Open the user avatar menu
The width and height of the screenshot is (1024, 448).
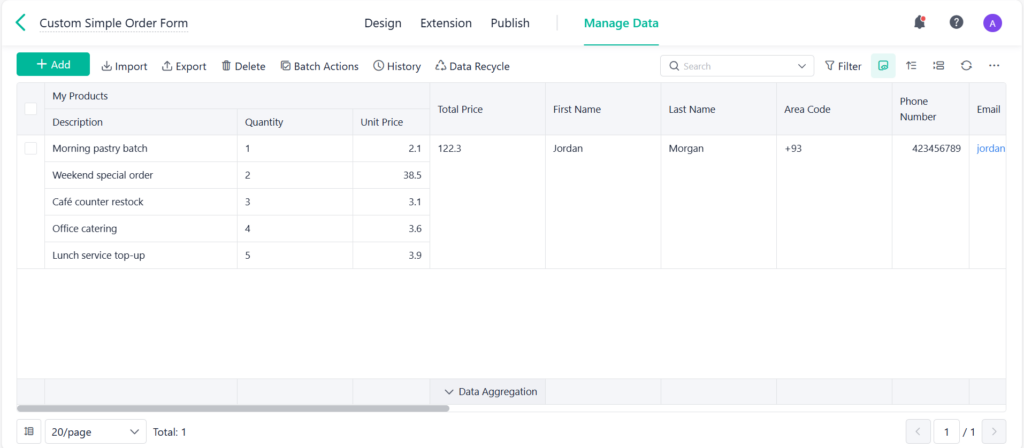coord(992,23)
